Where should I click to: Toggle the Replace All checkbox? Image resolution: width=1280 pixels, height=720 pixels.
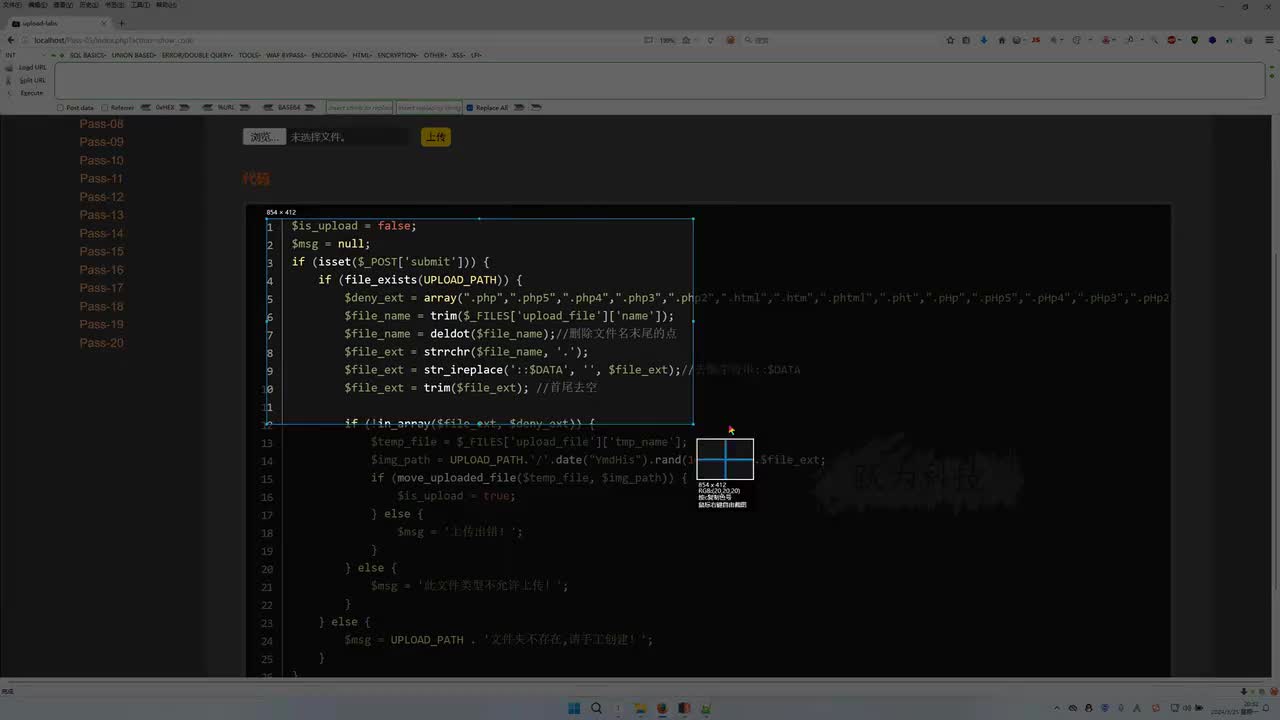tap(470, 108)
